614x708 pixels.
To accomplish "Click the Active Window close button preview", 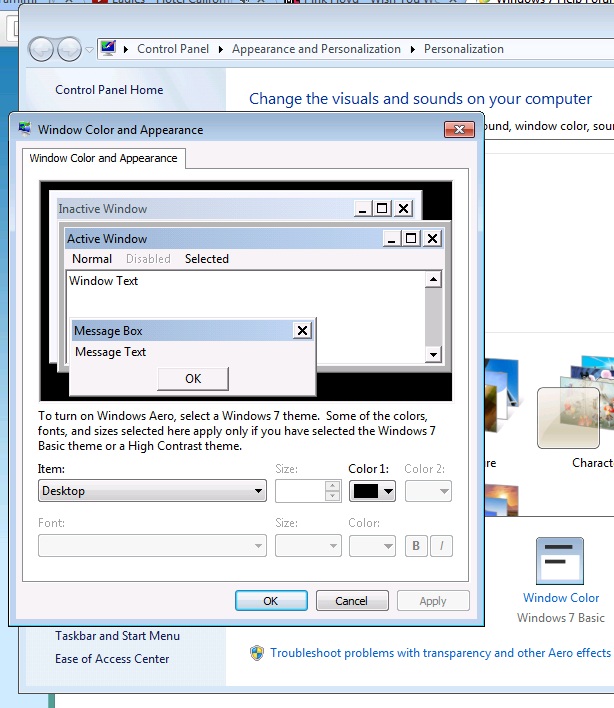I will coord(432,238).
